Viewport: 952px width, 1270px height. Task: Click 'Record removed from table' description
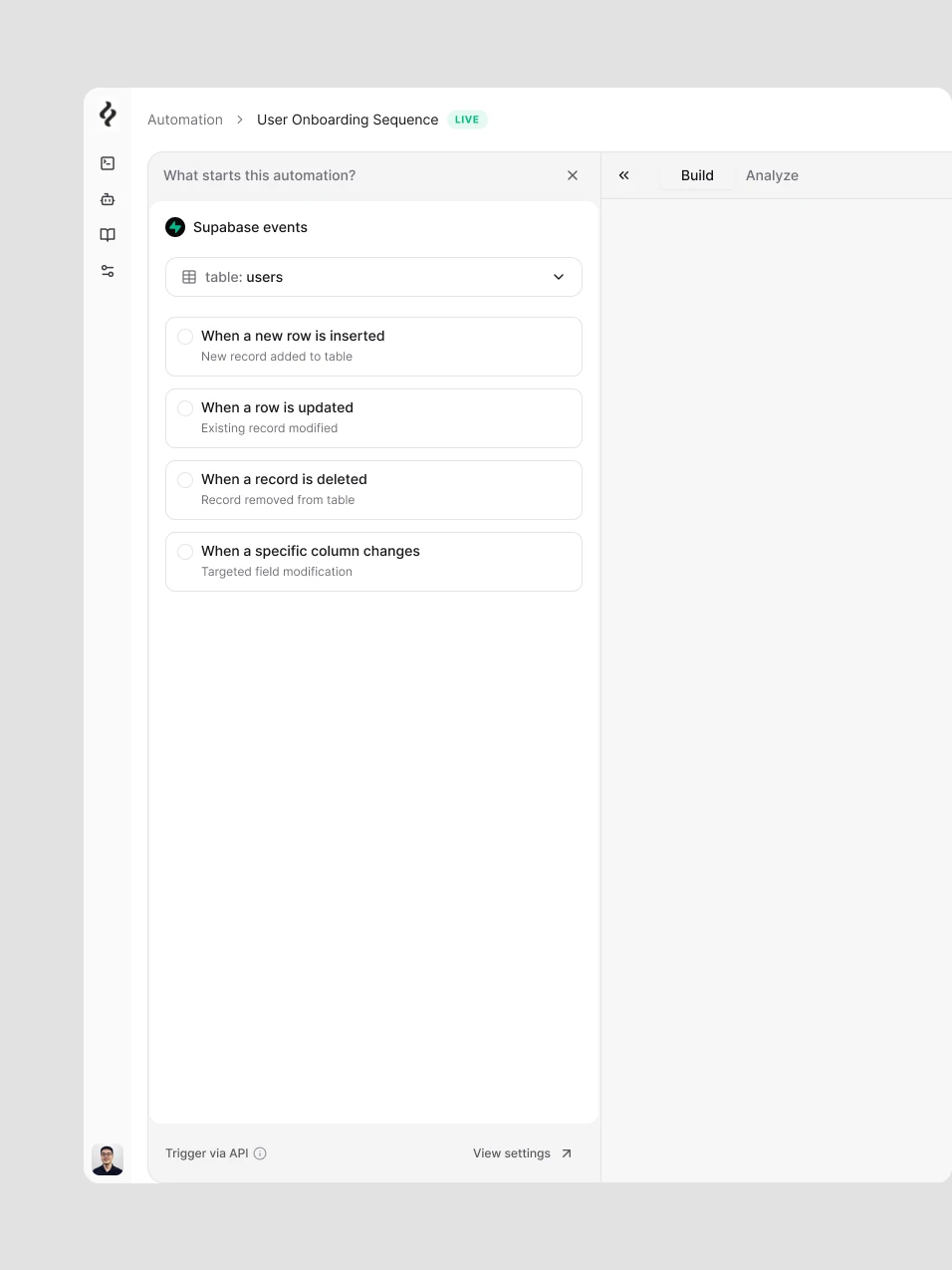click(x=278, y=500)
